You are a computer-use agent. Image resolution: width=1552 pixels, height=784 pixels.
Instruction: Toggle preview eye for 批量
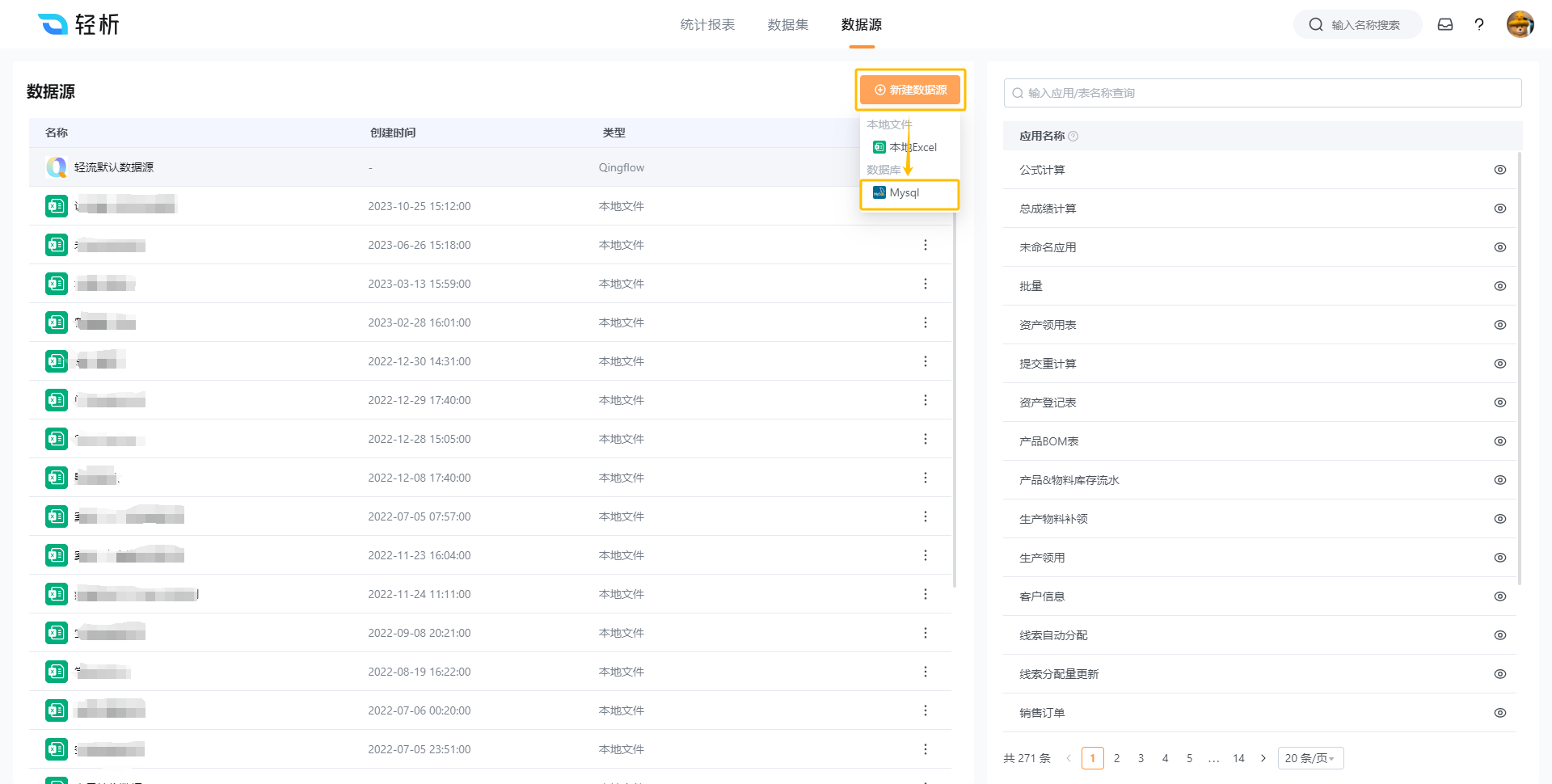coord(1500,286)
